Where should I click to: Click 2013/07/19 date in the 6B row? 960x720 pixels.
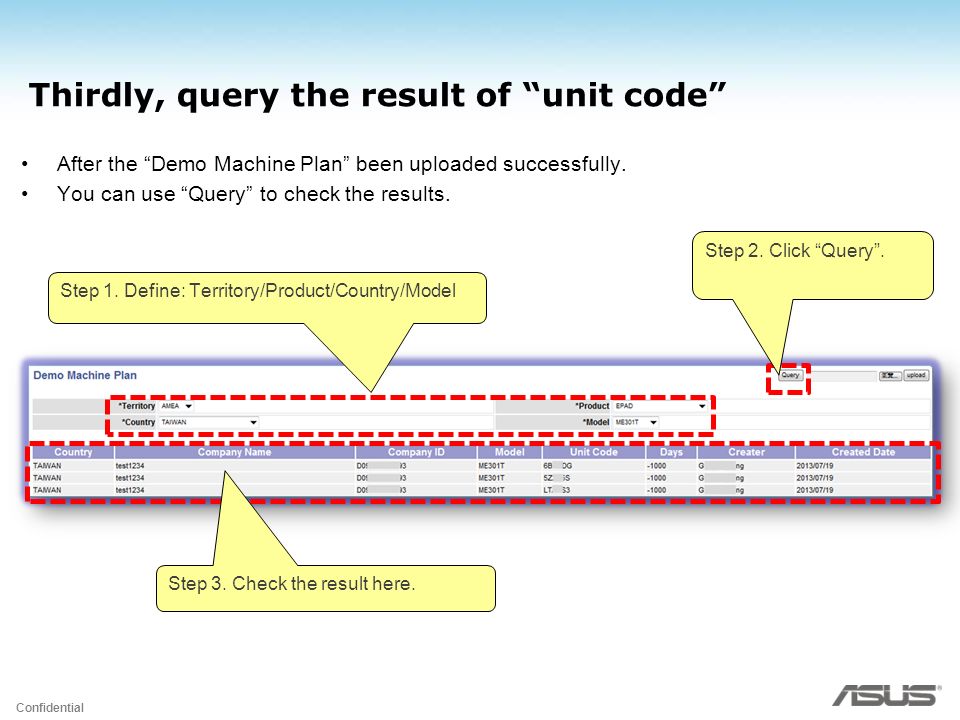coord(815,466)
